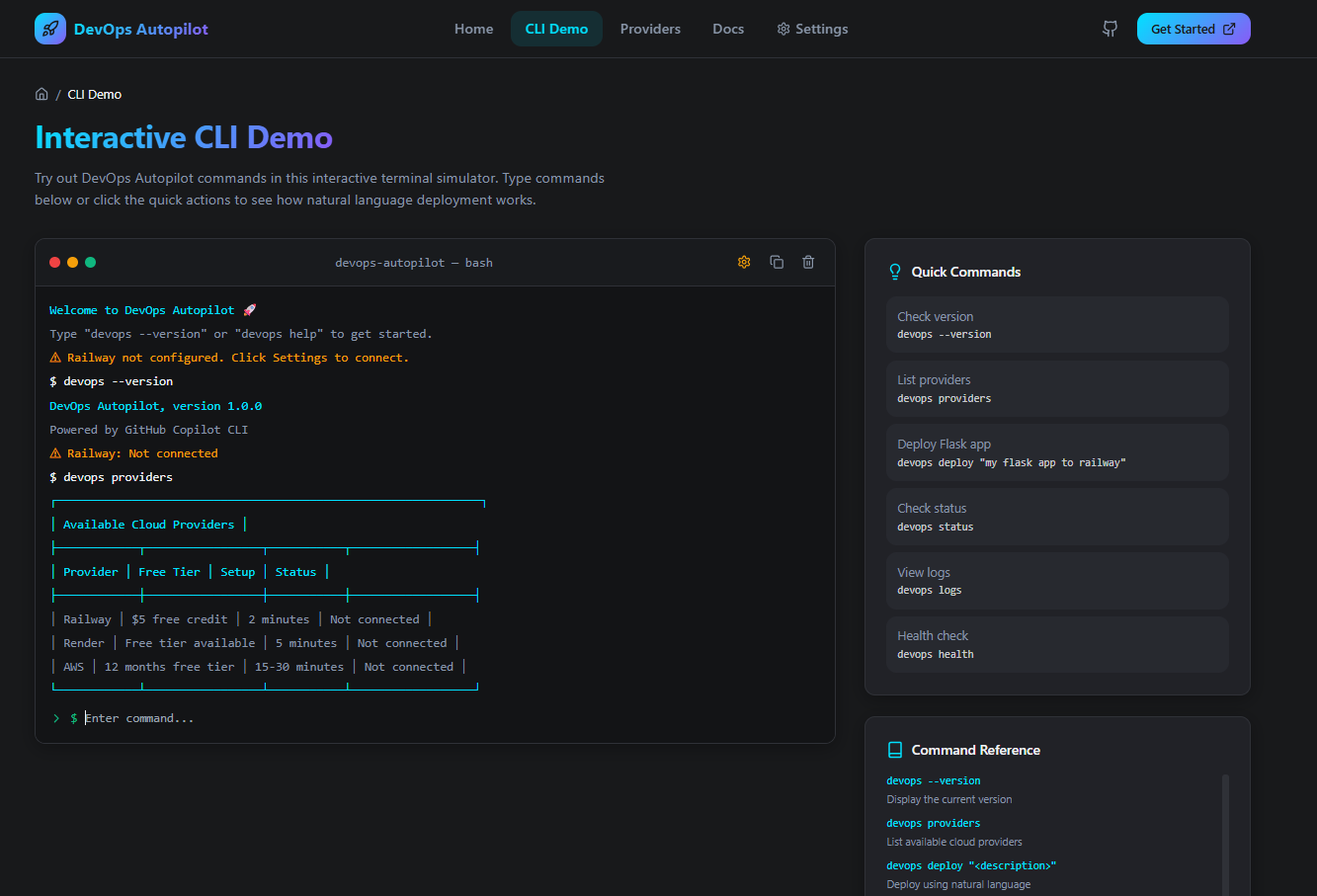Click the CLI Demo breadcrumb text

(95, 94)
